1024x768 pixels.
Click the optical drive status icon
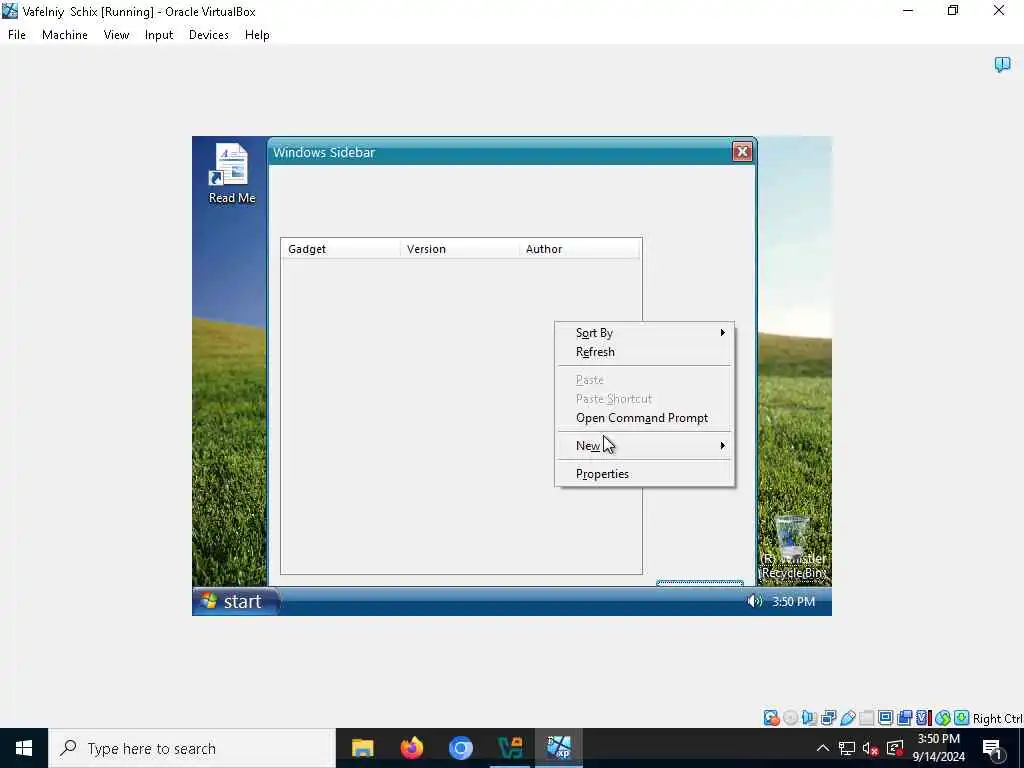(x=790, y=718)
